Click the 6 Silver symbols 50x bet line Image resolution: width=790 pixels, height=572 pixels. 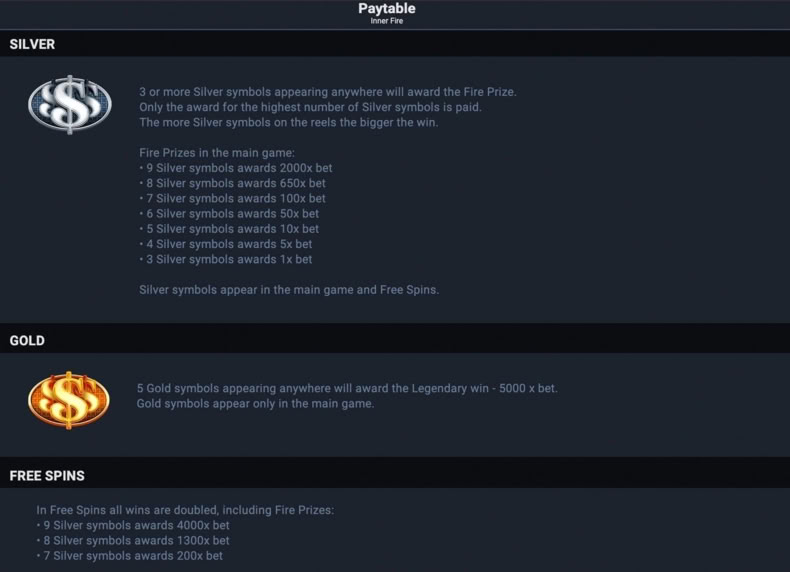pyautogui.click(x=229, y=213)
